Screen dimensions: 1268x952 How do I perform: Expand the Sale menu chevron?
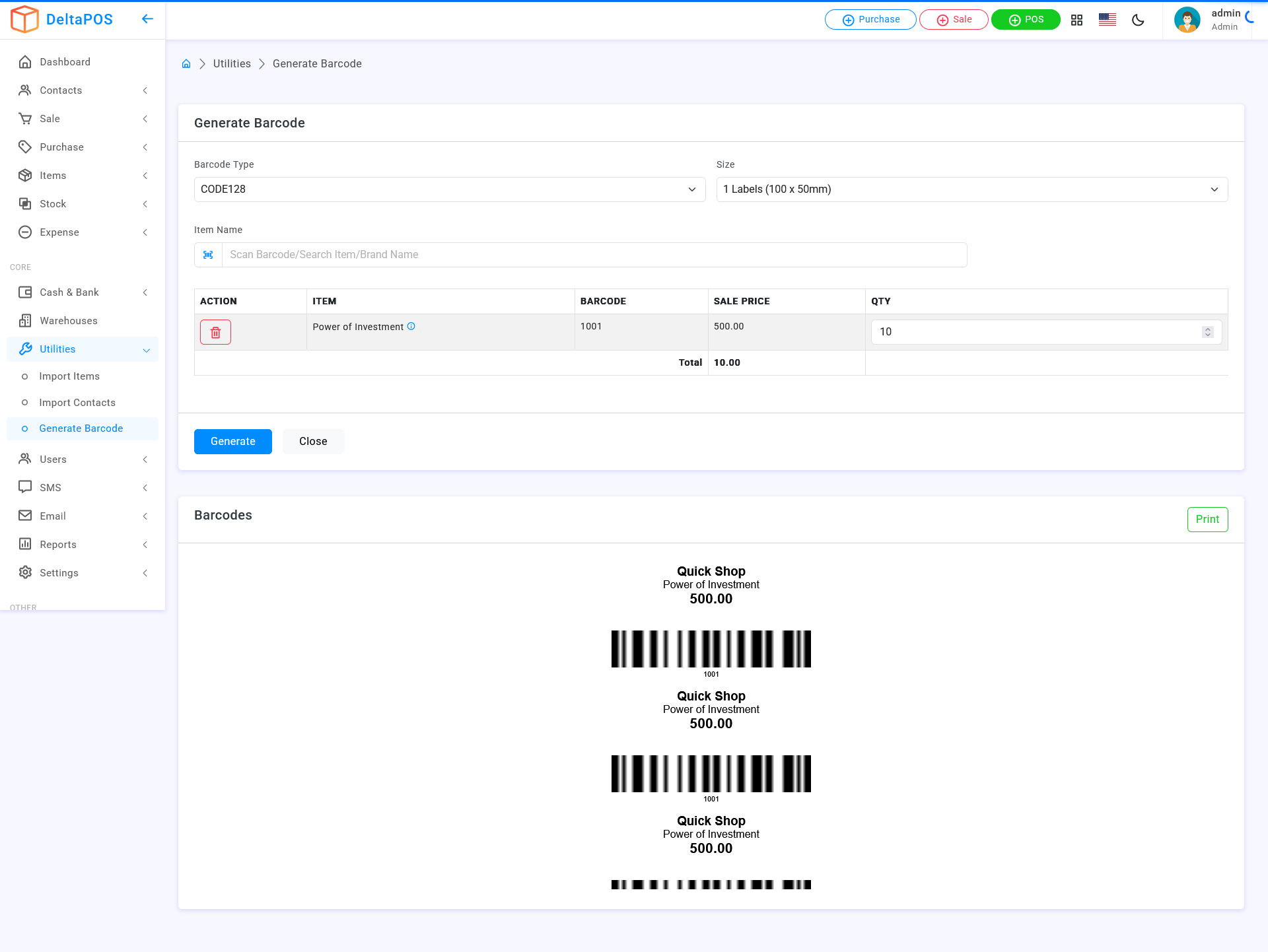click(145, 119)
